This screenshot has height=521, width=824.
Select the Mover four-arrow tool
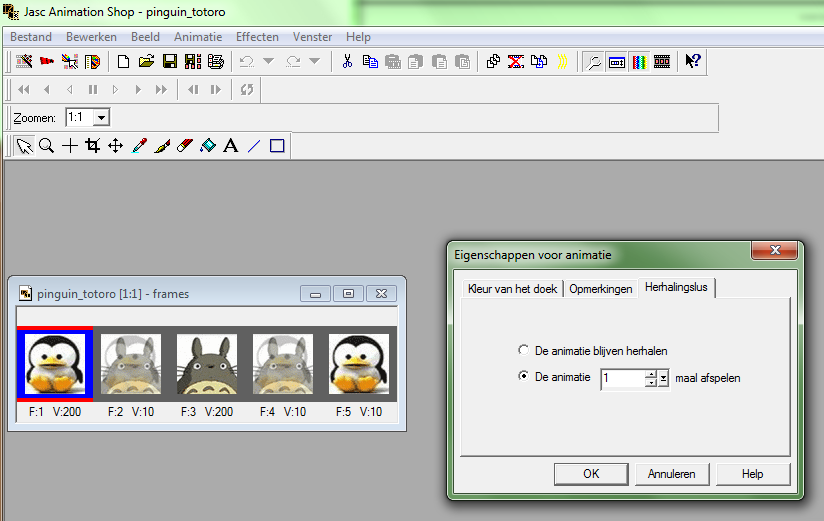(115, 146)
